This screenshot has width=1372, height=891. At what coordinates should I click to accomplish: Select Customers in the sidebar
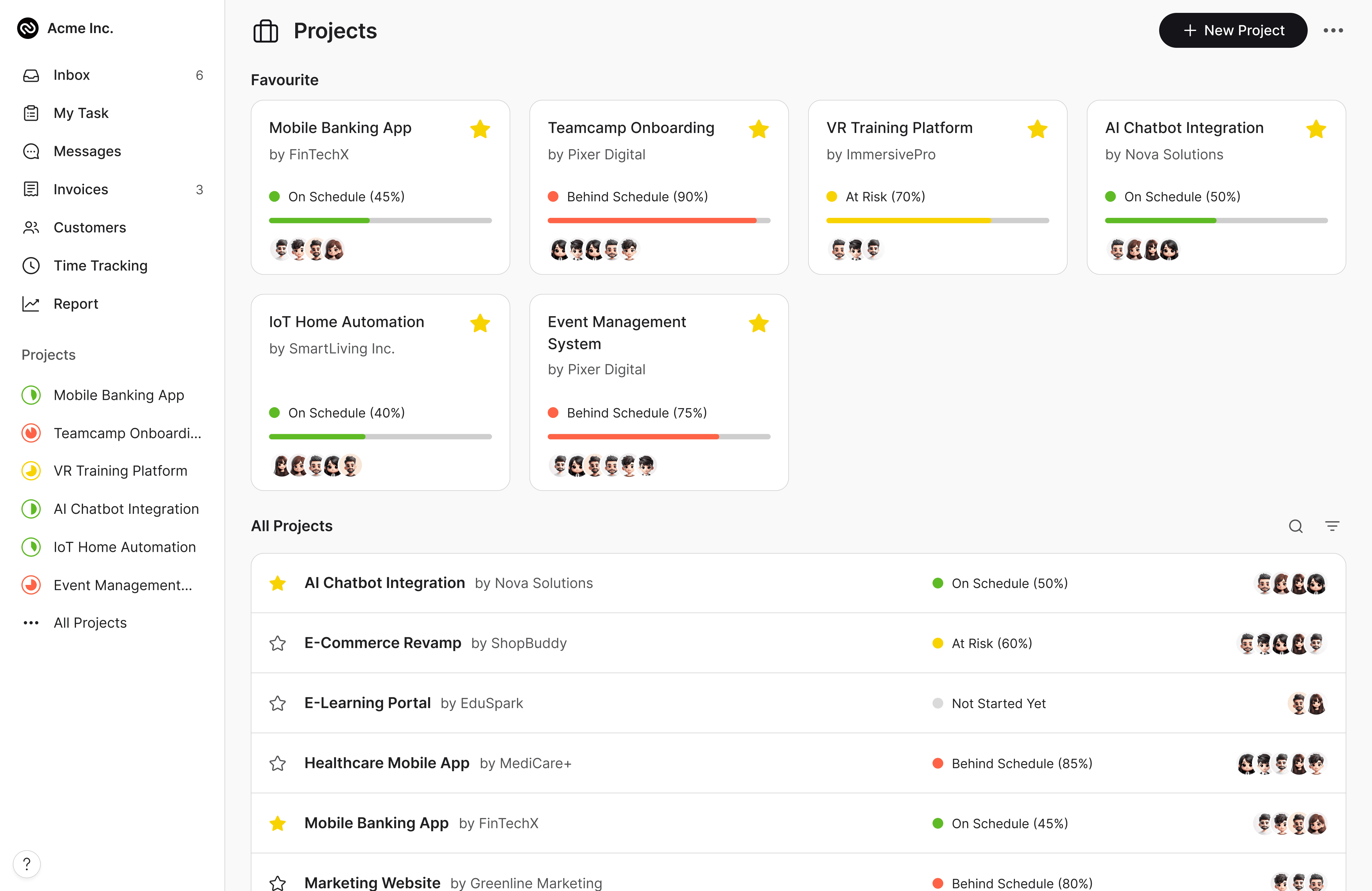pyautogui.click(x=89, y=227)
